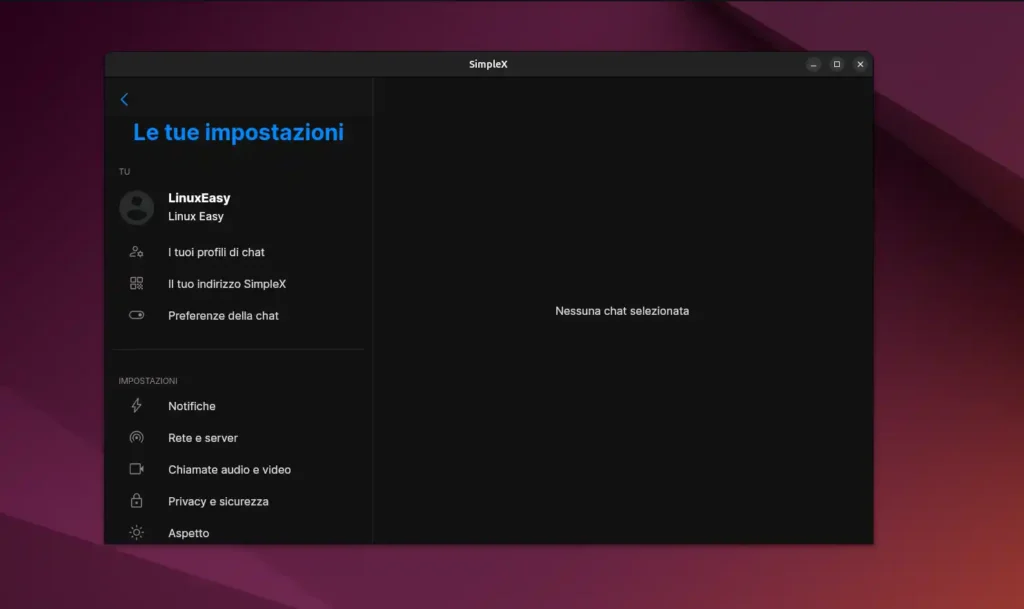Viewport: 1024px width, 609px height.
Task: Open the LinuxEasy profile name
Action: 199,198
